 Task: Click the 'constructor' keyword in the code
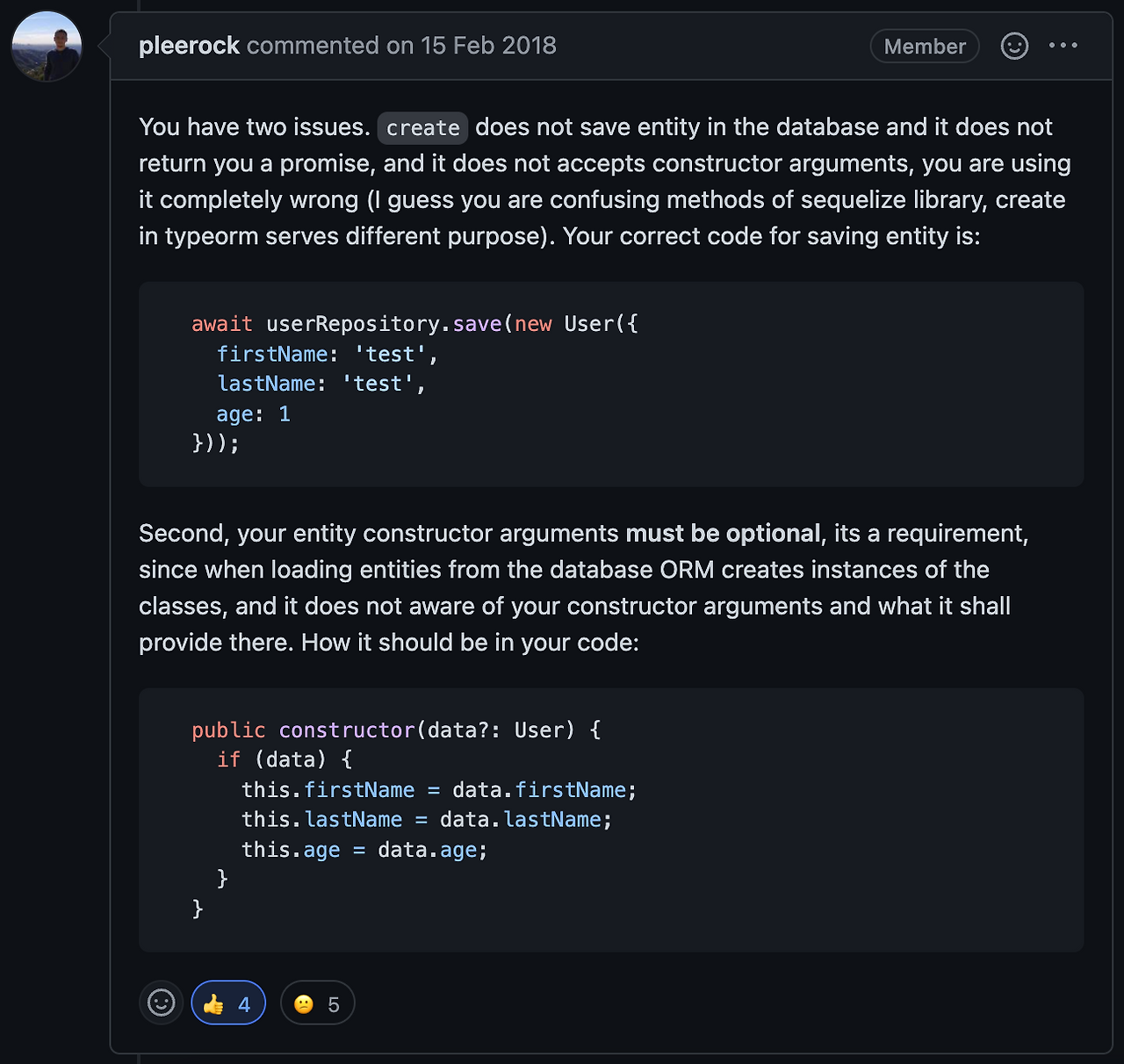pos(347,730)
